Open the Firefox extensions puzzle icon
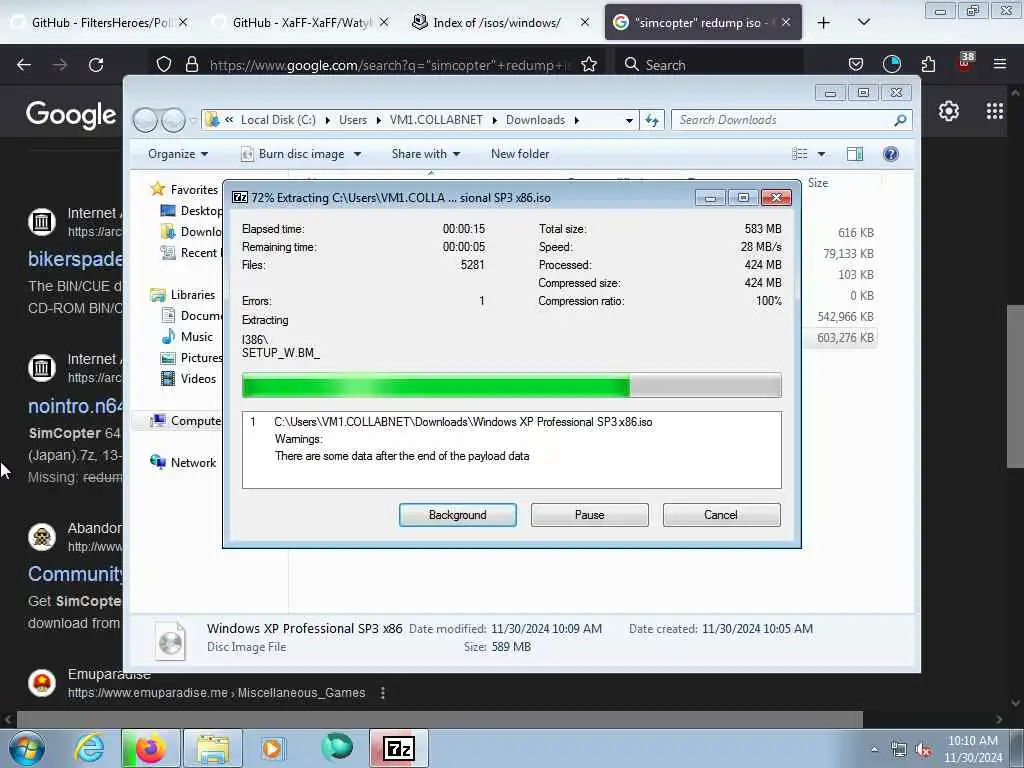This screenshot has height=768, width=1024. click(928, 65)
